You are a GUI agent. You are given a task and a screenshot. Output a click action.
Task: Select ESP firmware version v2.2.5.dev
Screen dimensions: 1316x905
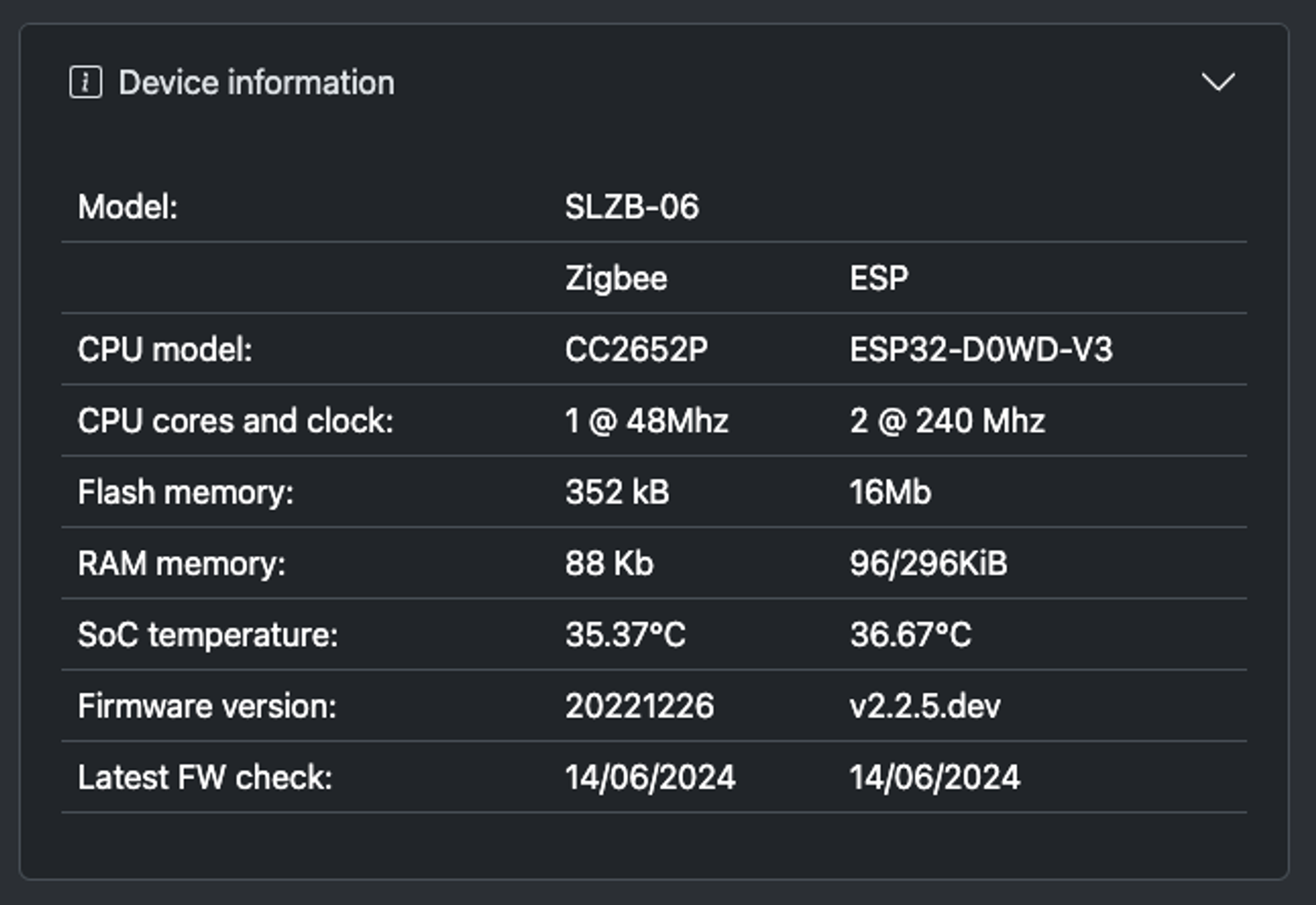(925, 706)
